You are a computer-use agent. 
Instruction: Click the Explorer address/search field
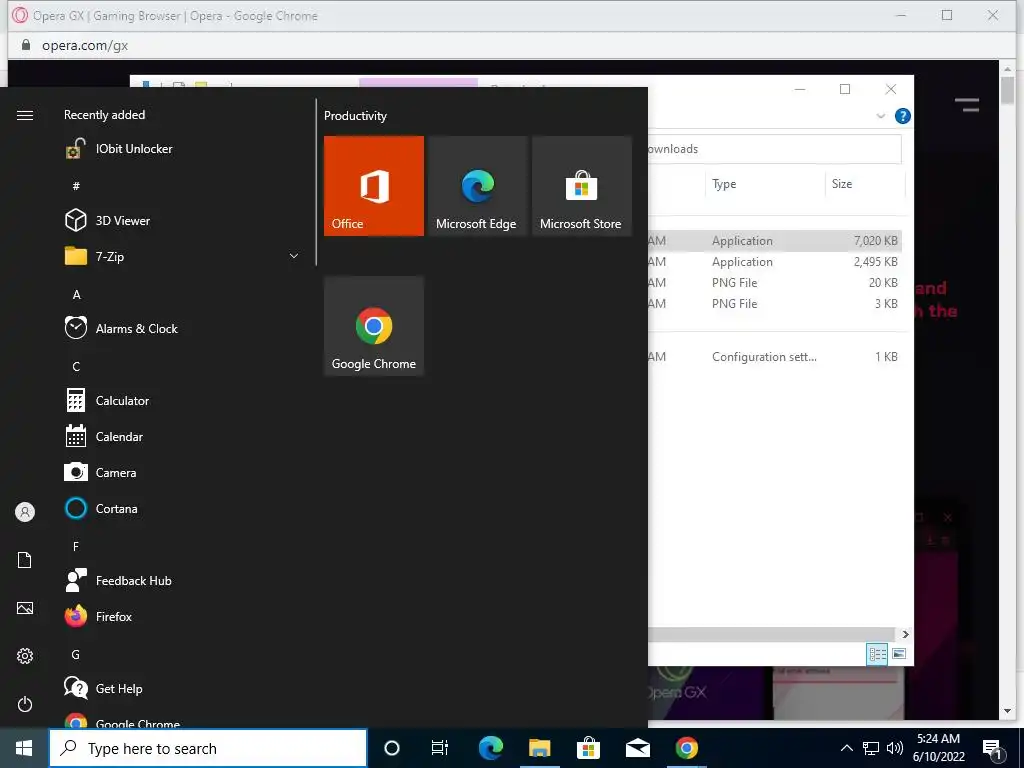click(775, 149)
